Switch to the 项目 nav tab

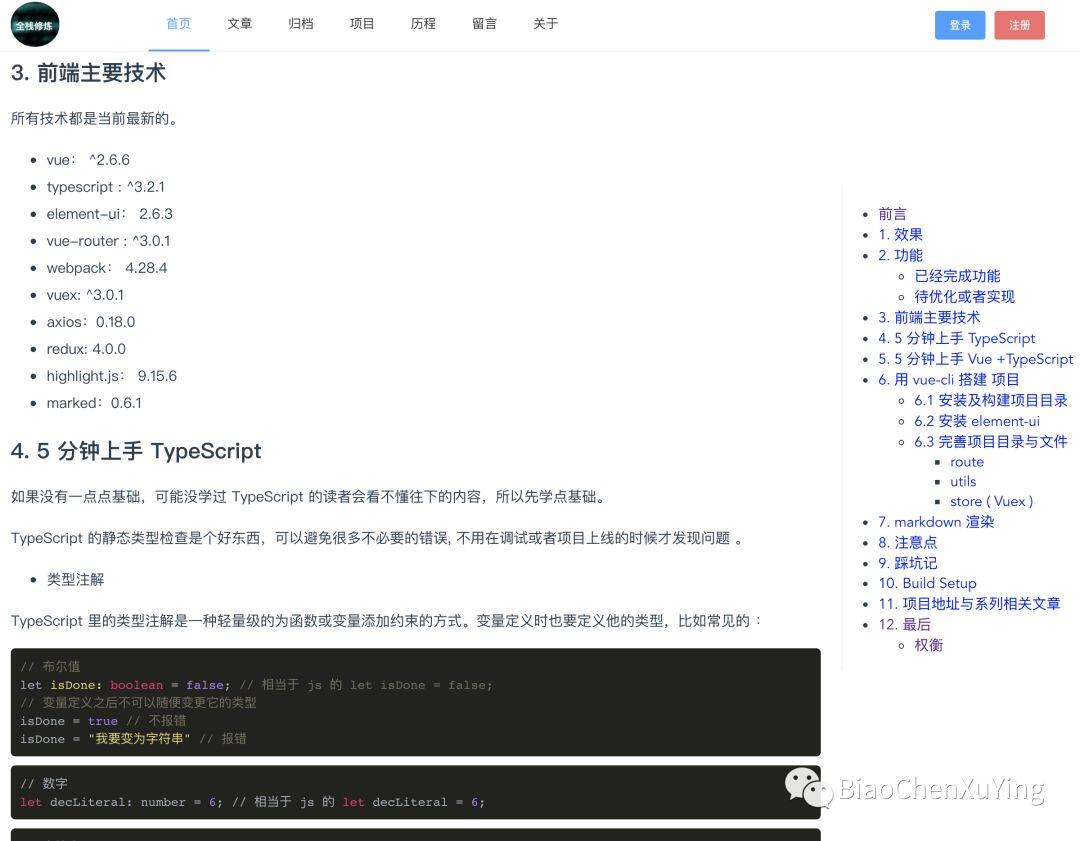click(x=362, y=24)
